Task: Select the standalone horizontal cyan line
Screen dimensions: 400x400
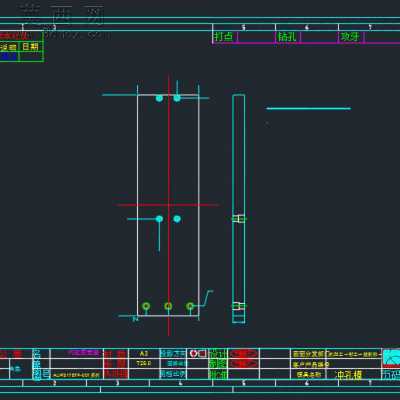Action: [x=309, y=108]
